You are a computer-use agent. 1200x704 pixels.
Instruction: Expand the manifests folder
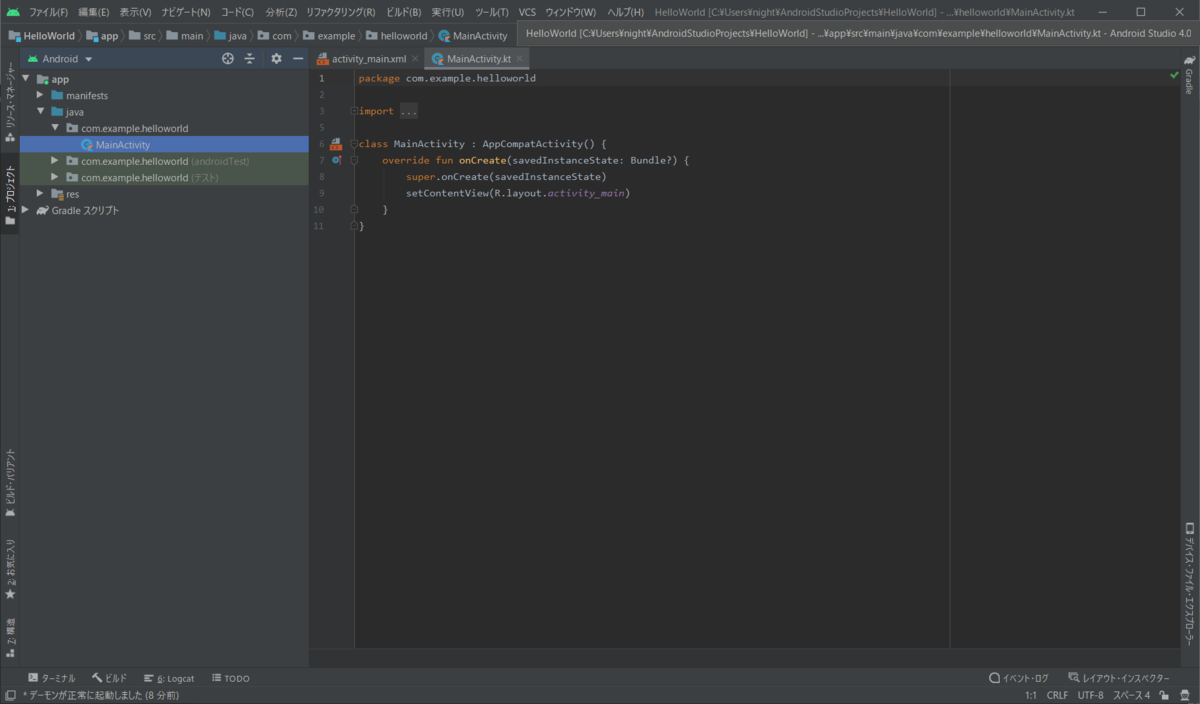pyautogui.click(x=41, y=95)
